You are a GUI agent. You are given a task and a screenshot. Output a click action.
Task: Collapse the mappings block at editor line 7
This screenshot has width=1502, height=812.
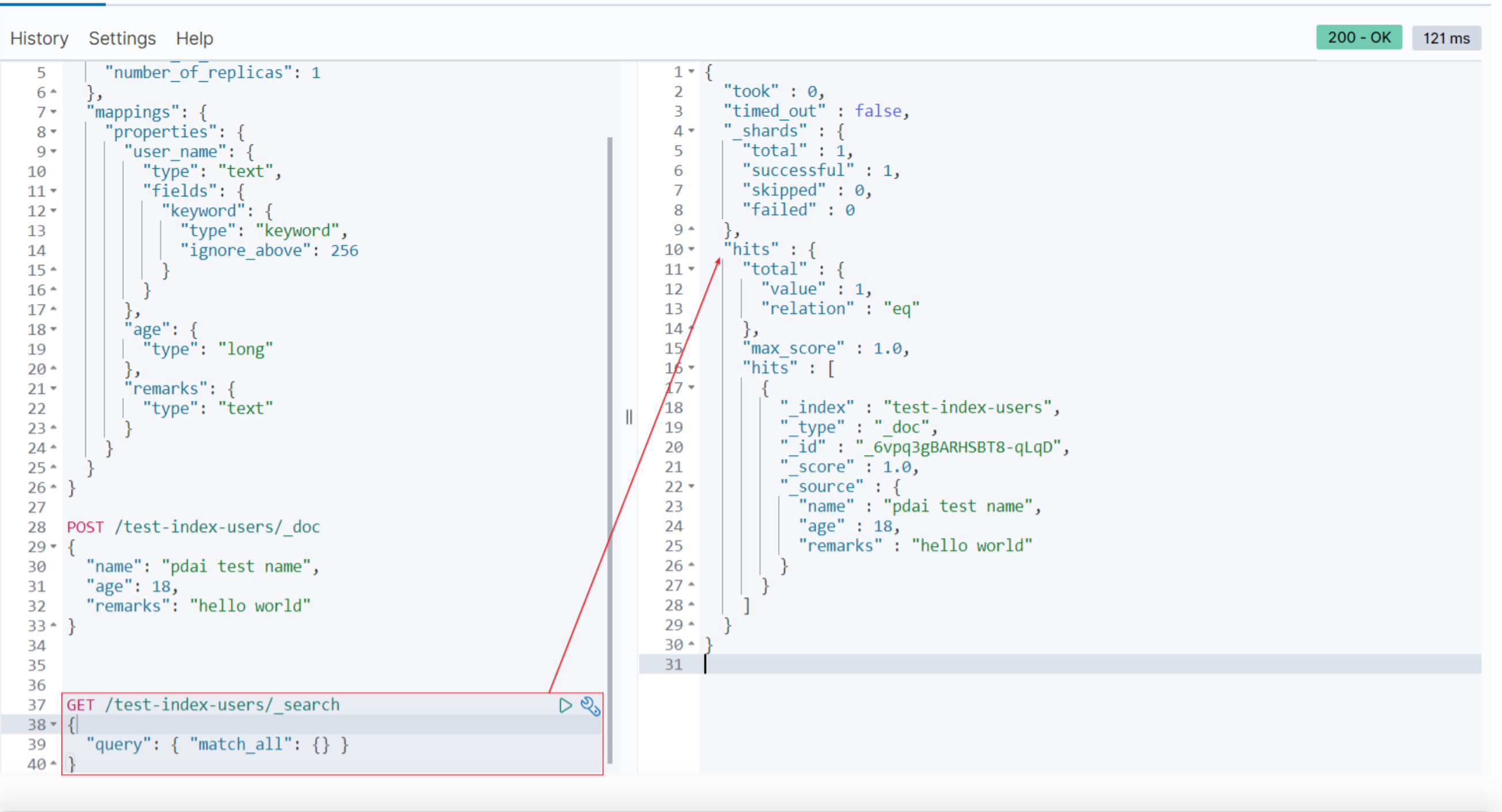54,111
